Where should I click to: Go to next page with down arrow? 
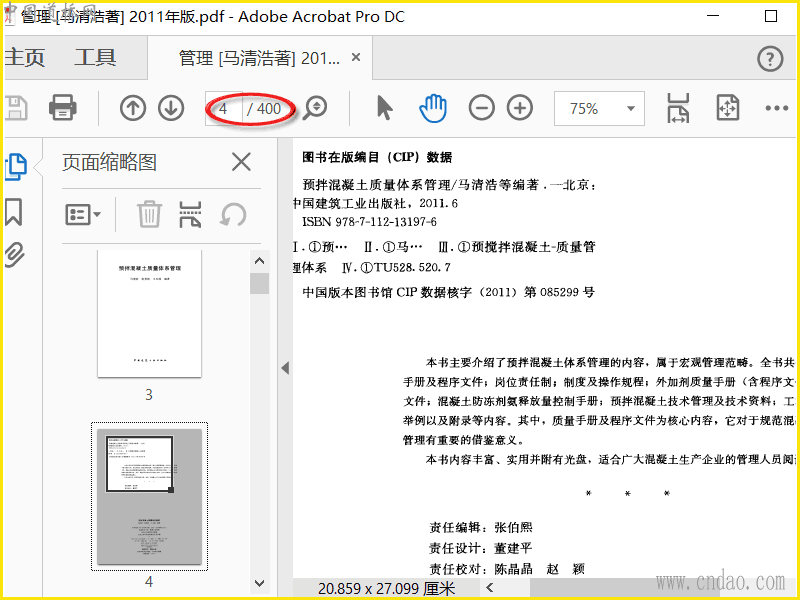coord(171,108)
